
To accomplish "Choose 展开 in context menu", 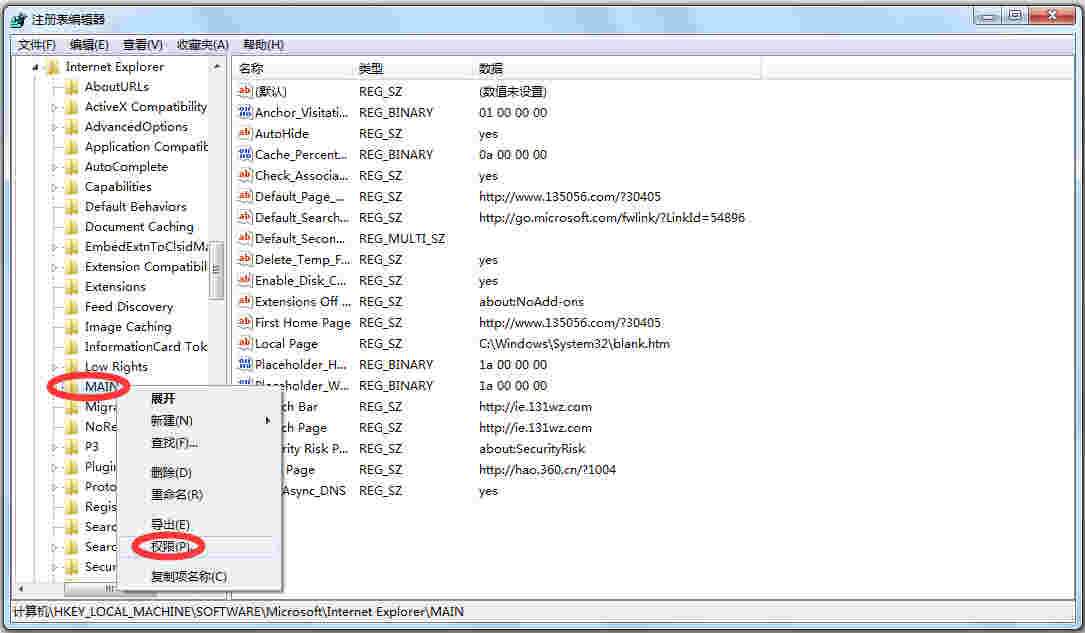I will (x=200, y=398).
